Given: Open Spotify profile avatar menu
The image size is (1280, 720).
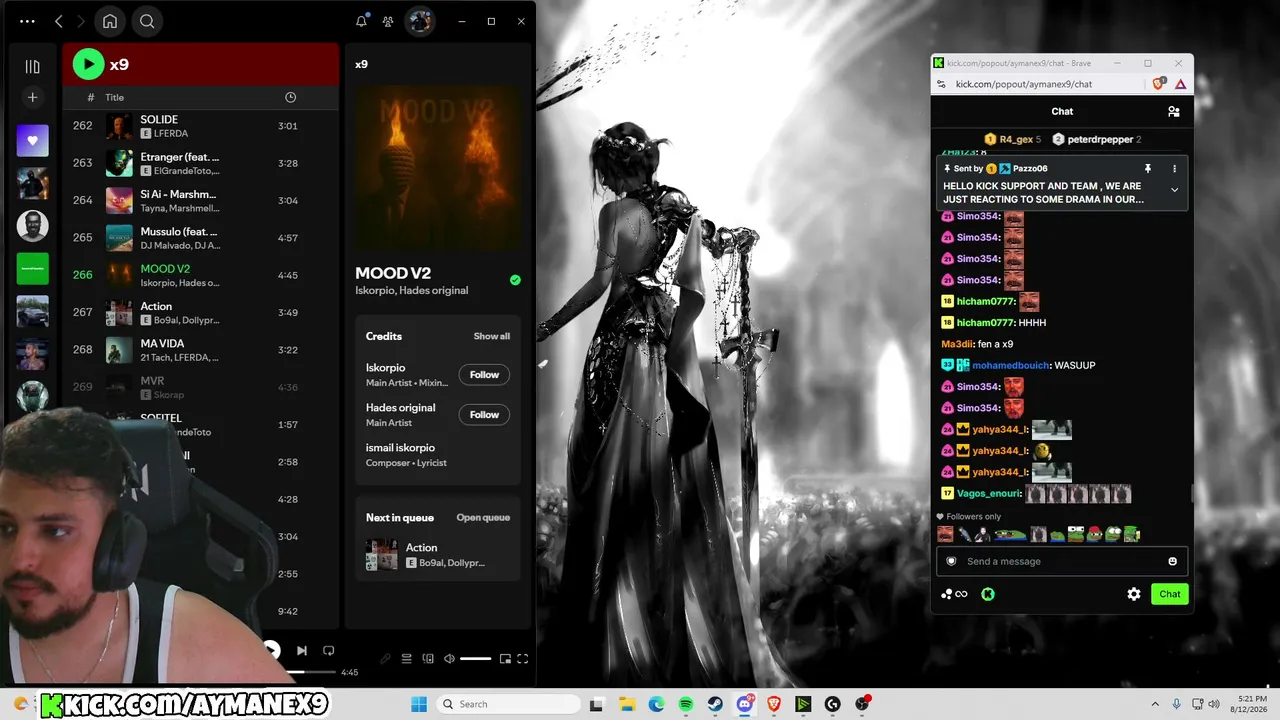Looking at the screenshot, I should point(420,21).
